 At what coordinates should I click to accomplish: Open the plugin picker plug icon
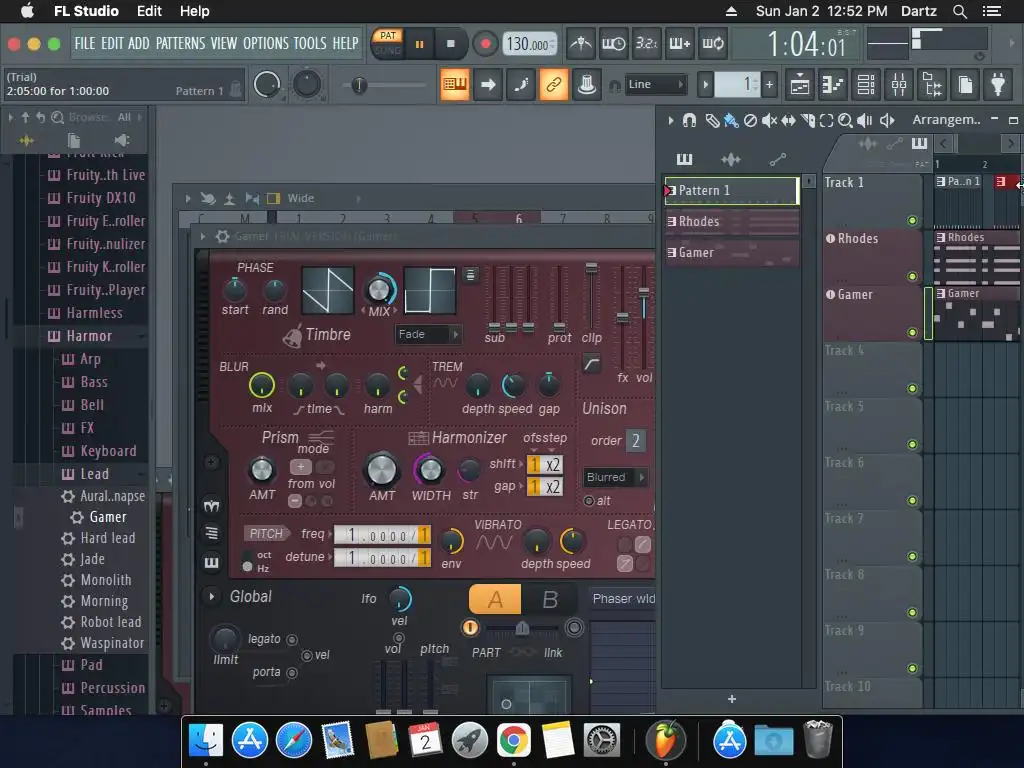click(x=998, y=84)
